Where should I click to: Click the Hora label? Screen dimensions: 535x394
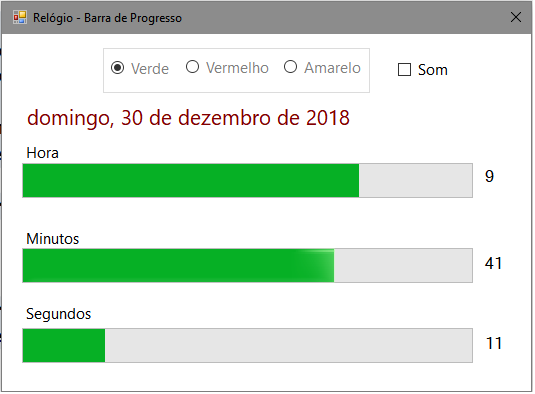[x=43, y=153]
